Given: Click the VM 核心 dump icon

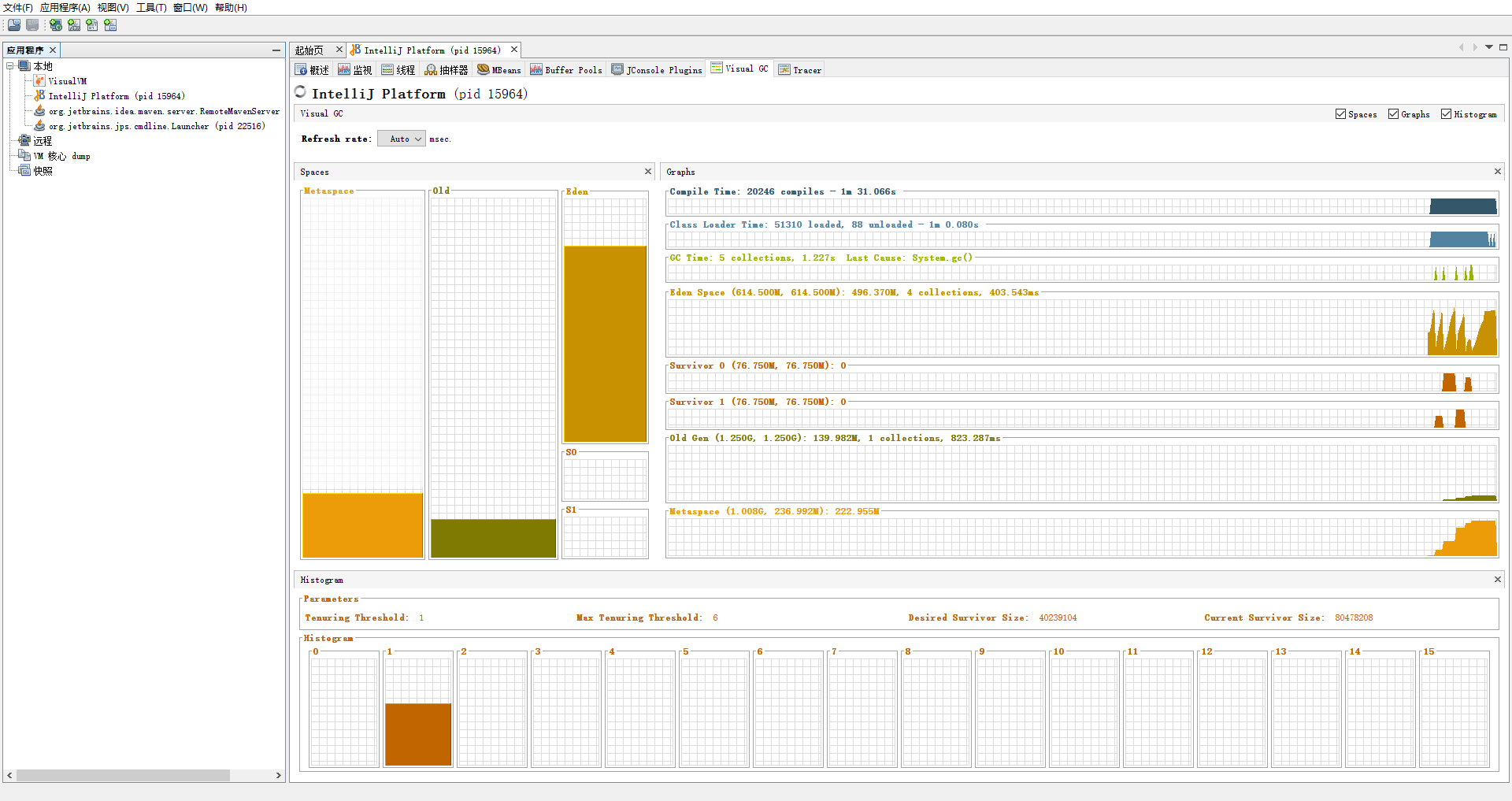Looking at the screenshot, I should point(24,156).
